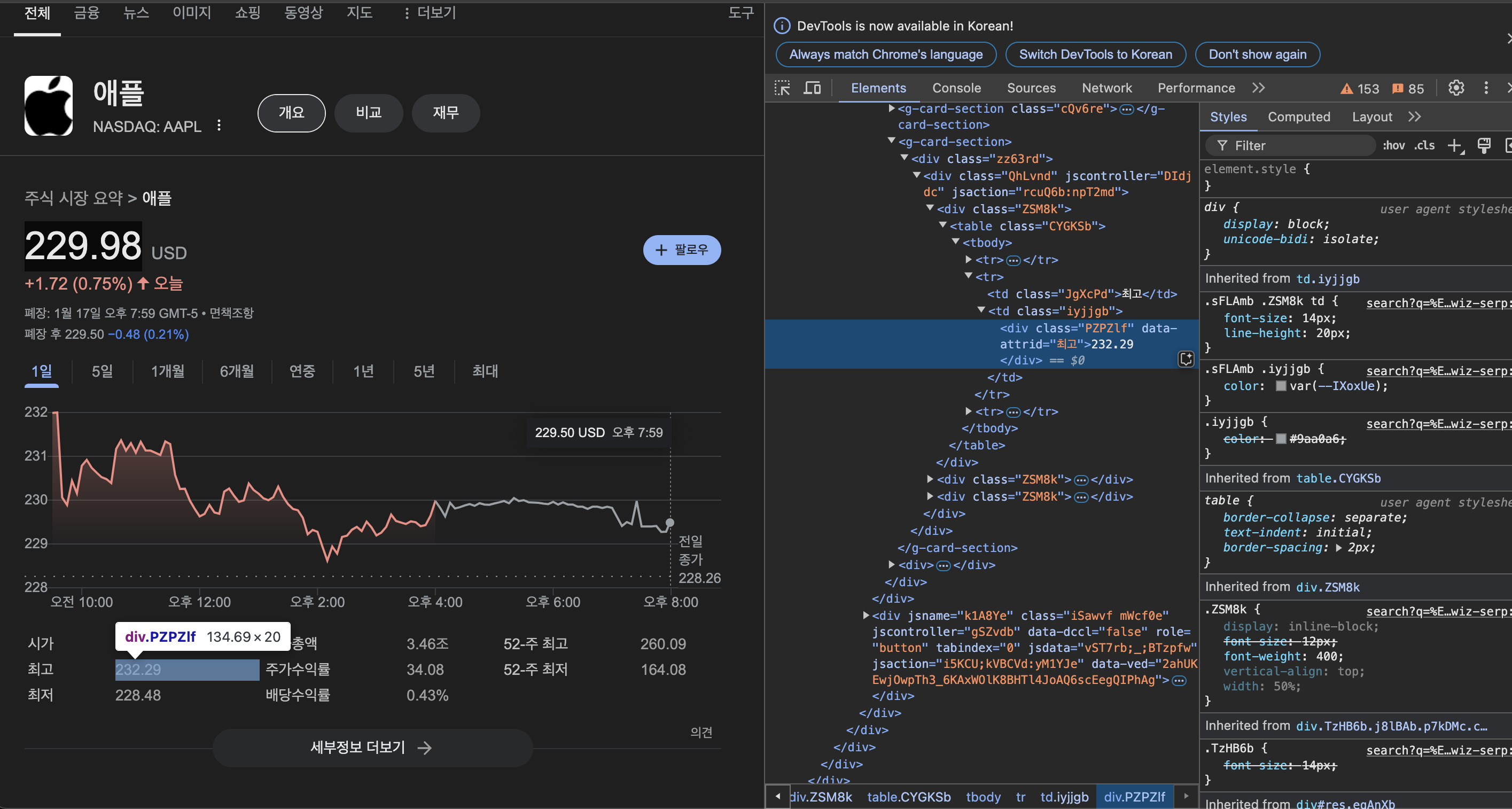
Task: Collapse the div class QhLvnd node
Action: [917, 176]
